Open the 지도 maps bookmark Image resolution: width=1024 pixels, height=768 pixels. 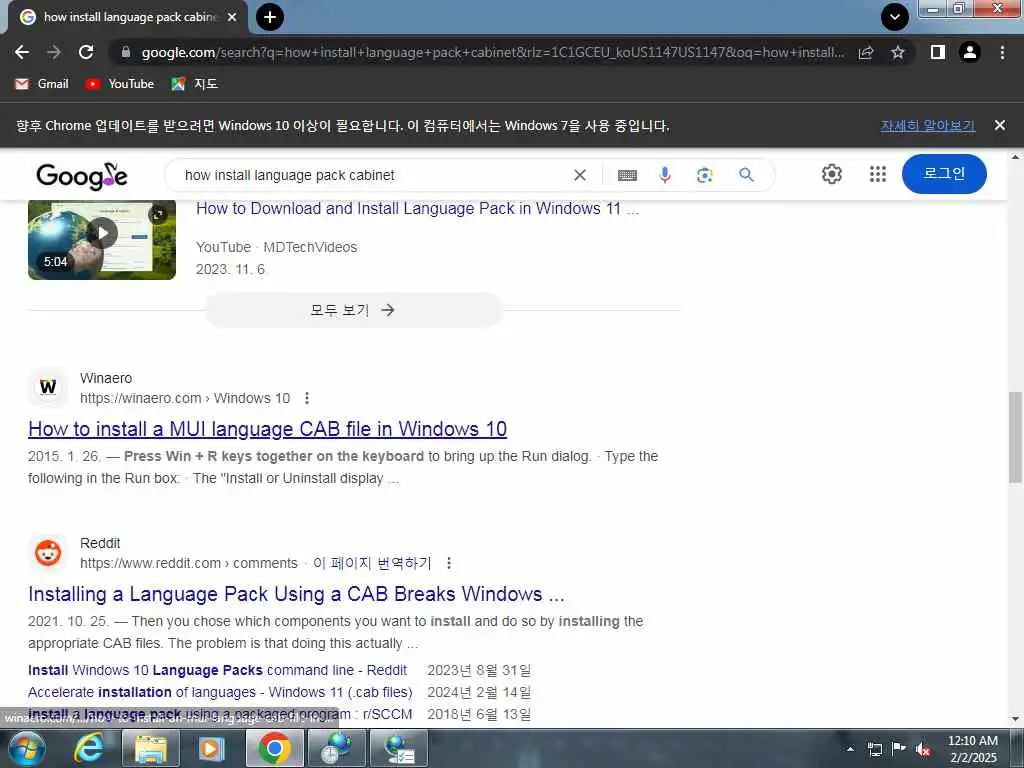(x=194, y=84)
